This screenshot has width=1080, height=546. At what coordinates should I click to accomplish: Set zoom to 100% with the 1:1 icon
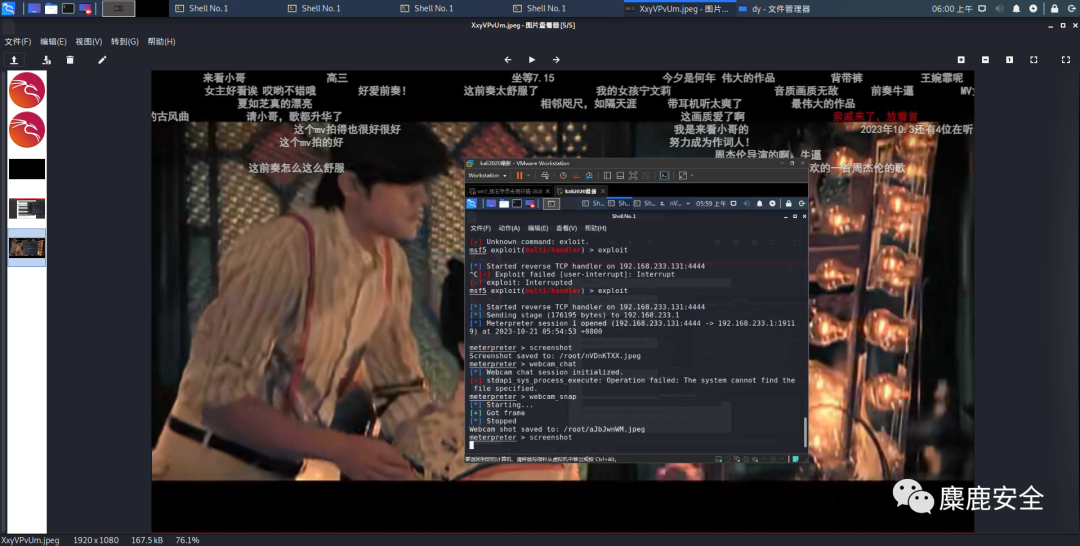1010,60
